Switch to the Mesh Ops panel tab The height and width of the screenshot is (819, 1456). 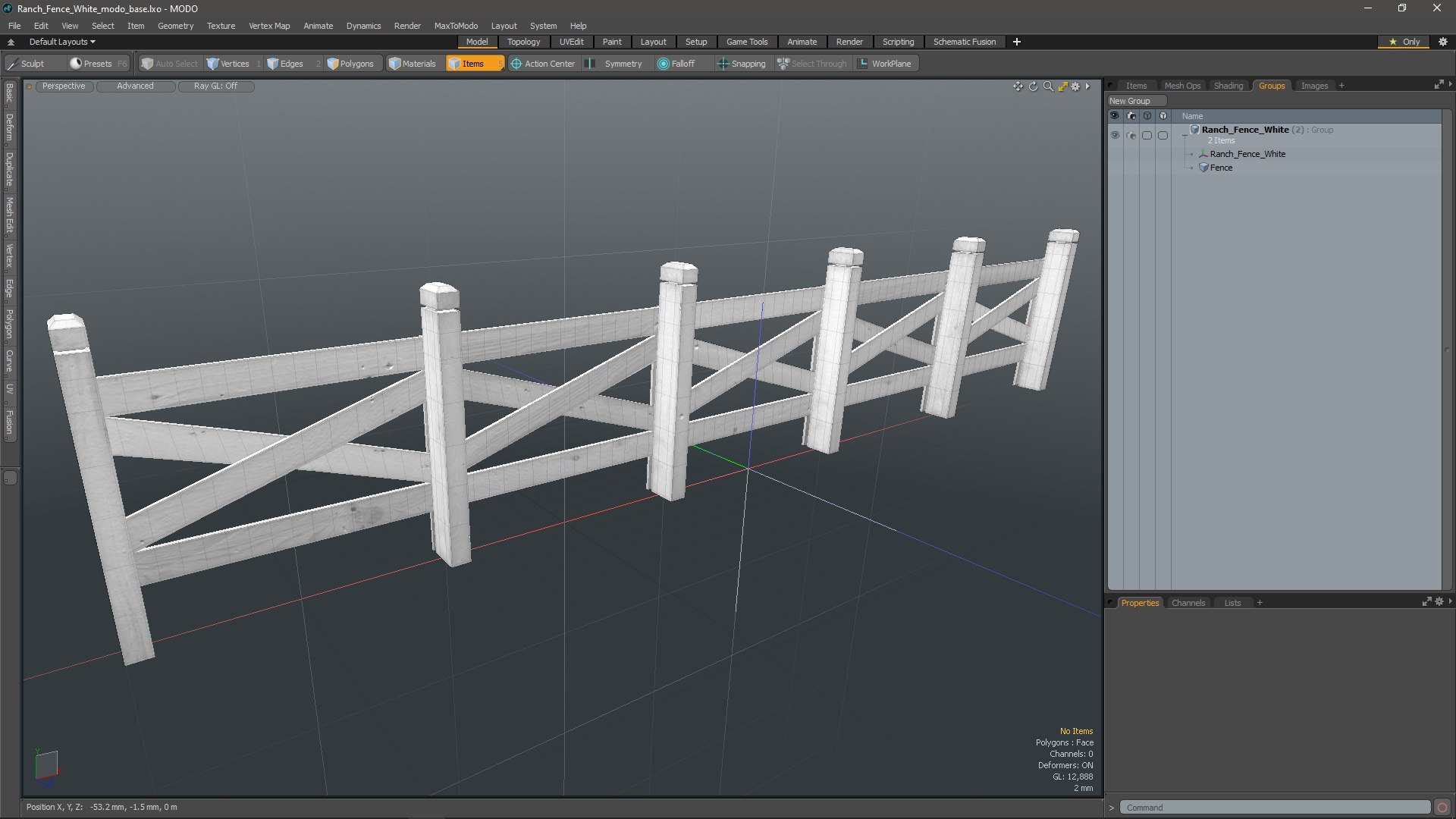tap(1182, 86)
